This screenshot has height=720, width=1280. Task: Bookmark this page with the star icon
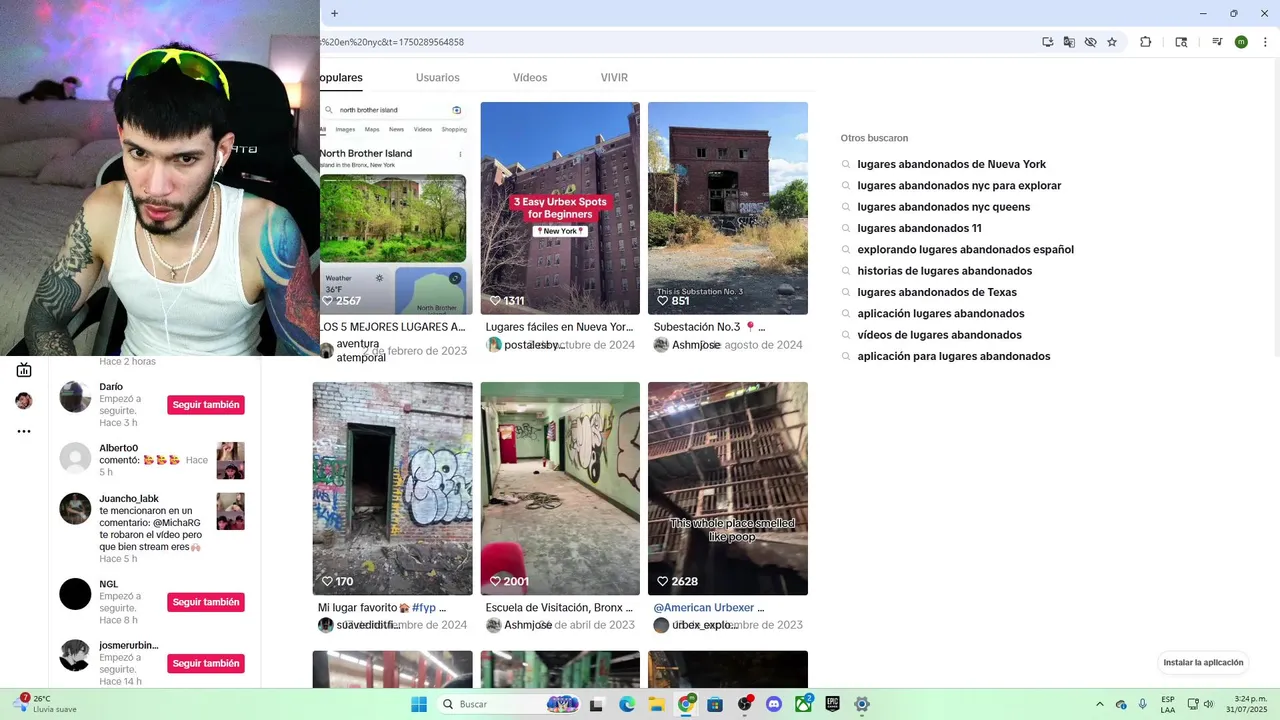pos(1112,42)
